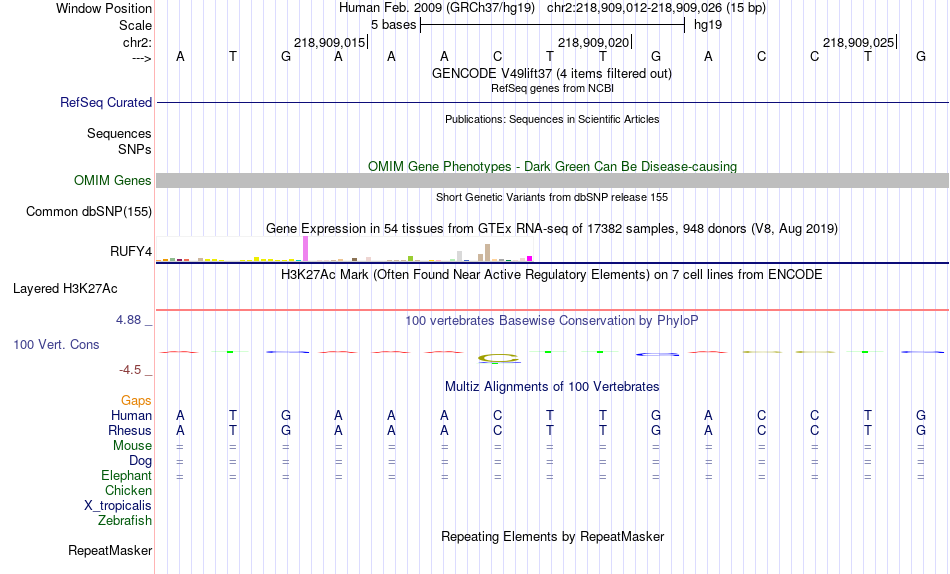Click the Zebrafish alignment row label

click(125, 521)
